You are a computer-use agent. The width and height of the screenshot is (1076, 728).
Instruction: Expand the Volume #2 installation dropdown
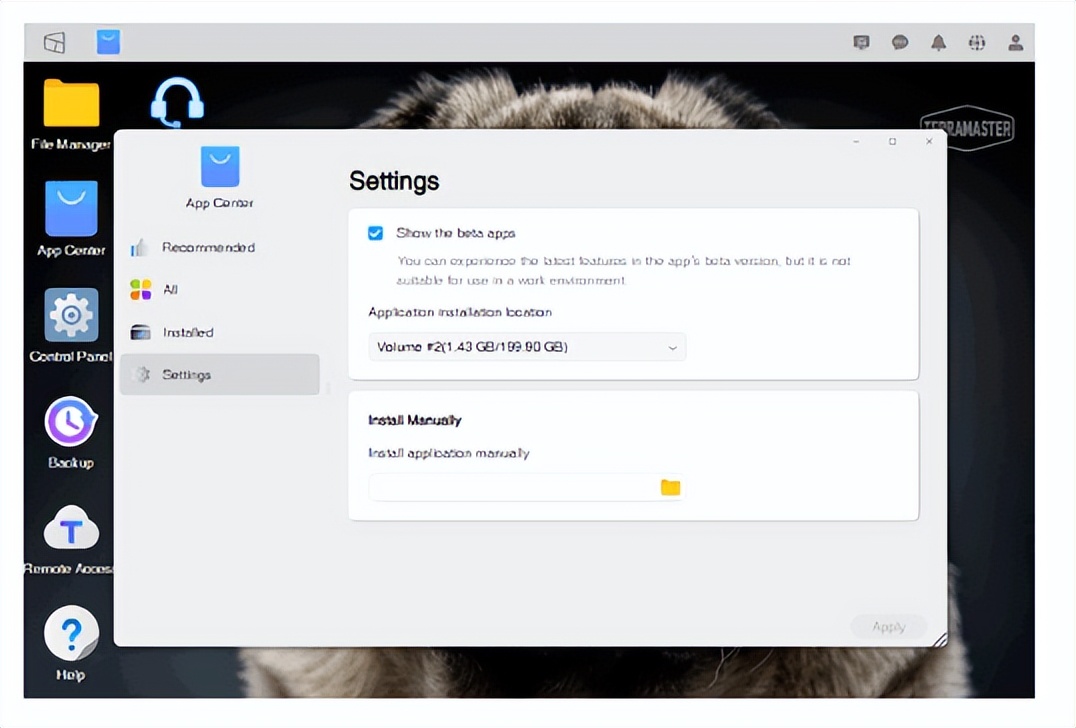(x=527, y=347)
